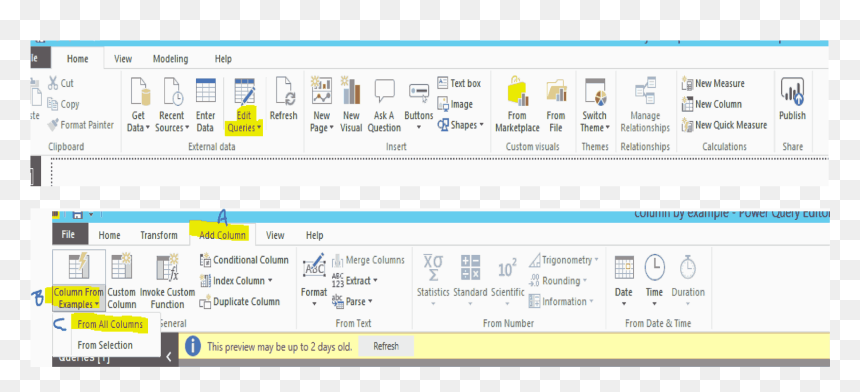
Task: Open the Edit Queries dropdown
Action: pyautogui.click(x=244, y=105)
